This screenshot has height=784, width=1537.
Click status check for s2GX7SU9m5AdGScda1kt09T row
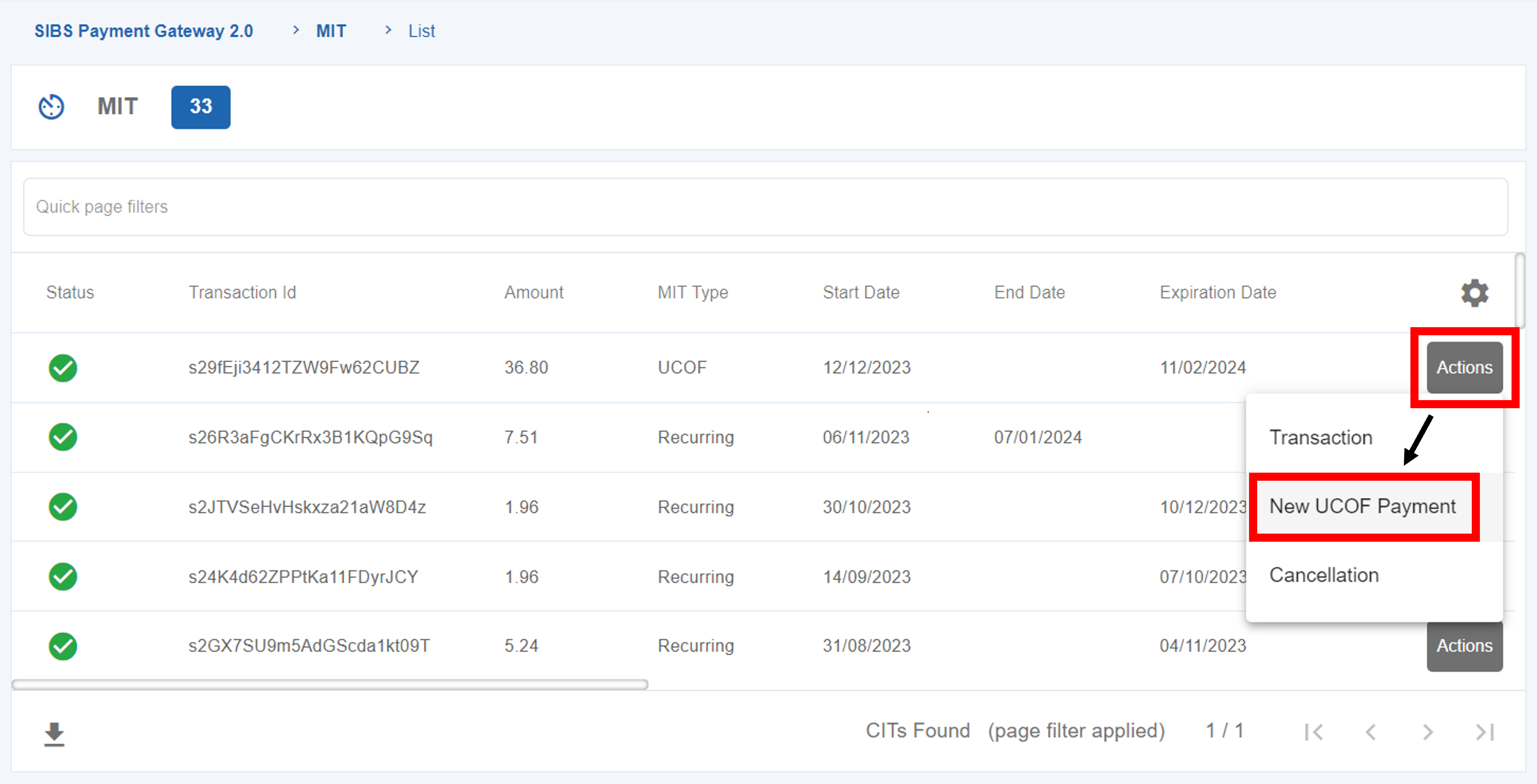[x=63, y=646]
